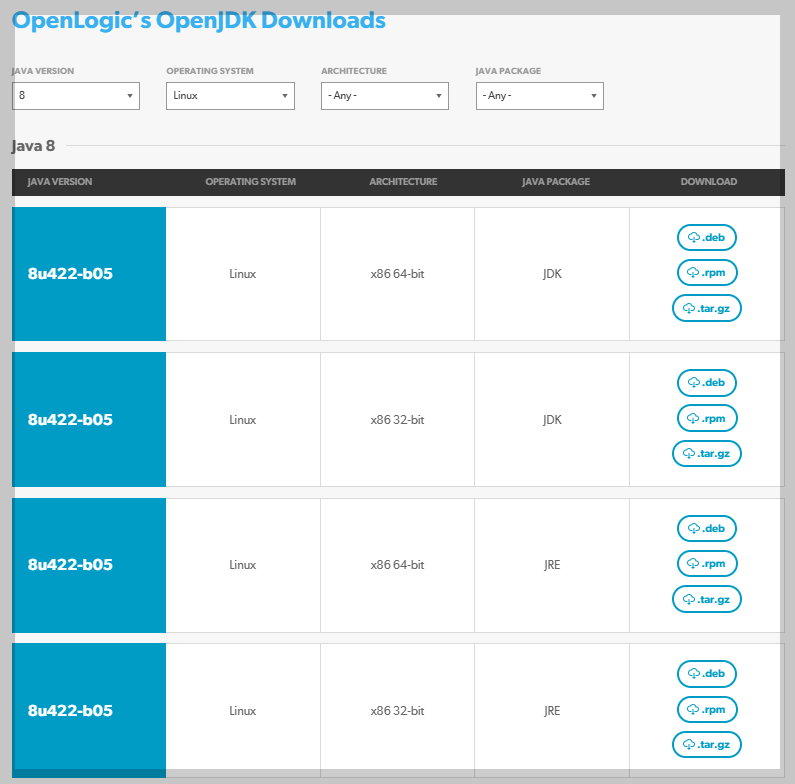Download .tar.gz for x86 32-bit JRE

[707, 744]
